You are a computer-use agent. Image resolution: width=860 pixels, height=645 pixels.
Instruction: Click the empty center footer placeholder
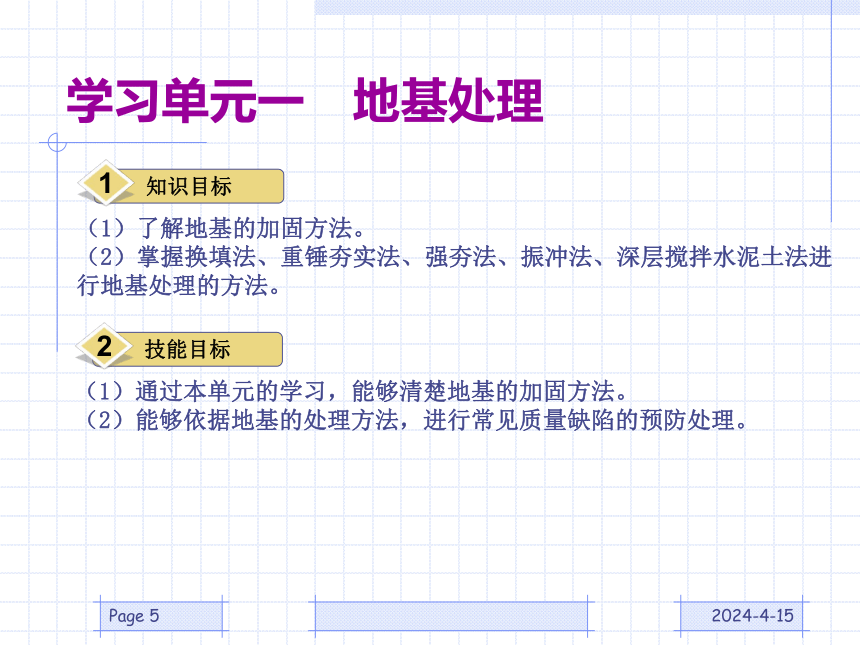click(451, 616)
